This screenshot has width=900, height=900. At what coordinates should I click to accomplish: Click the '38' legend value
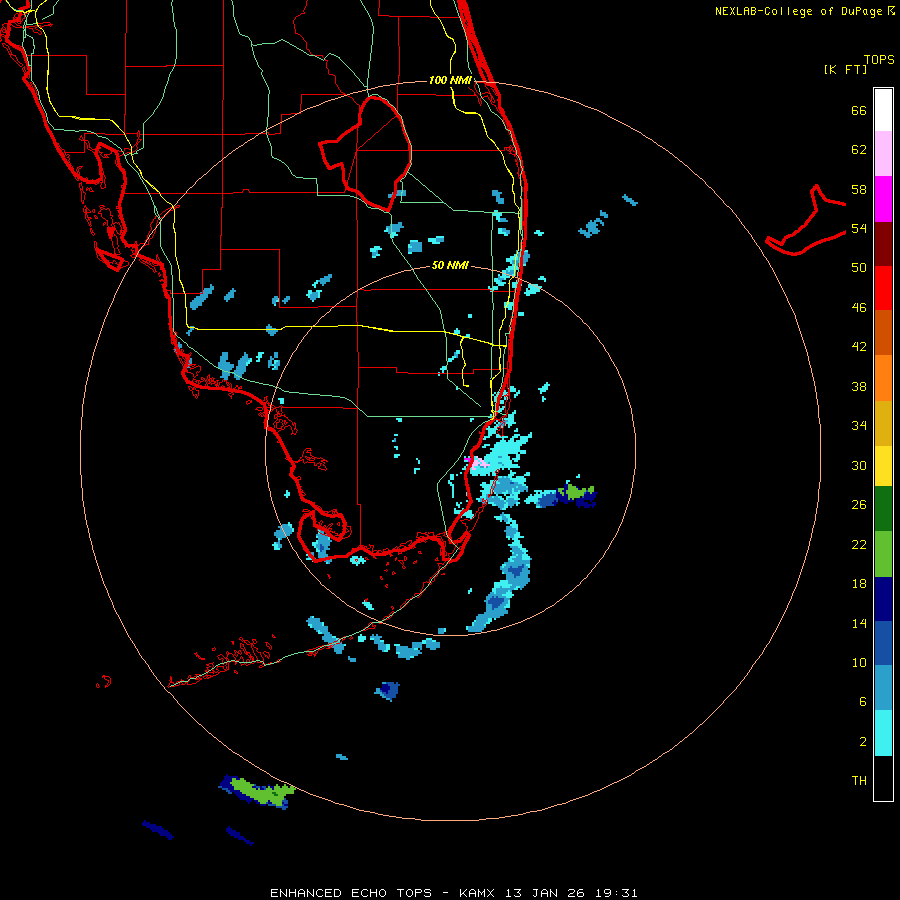tap(859, 386)
